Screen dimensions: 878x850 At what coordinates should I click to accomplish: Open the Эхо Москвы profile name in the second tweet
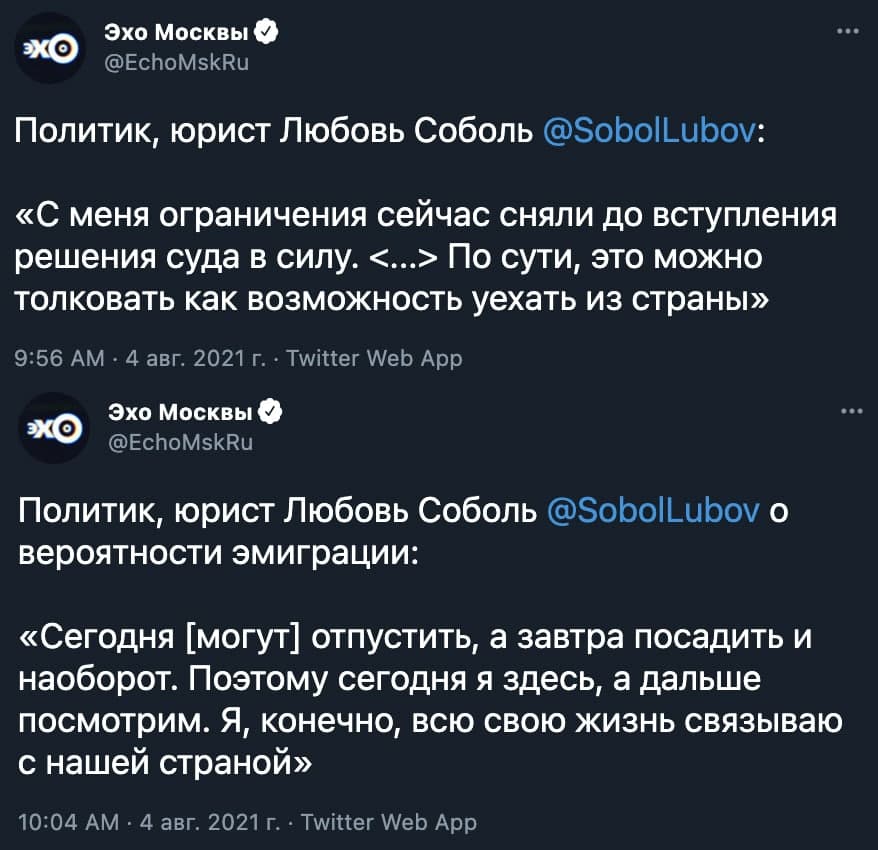[183, 411]
